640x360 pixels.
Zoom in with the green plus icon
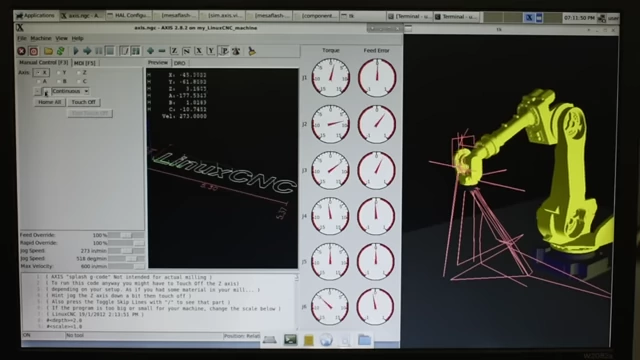pos(150,51)
